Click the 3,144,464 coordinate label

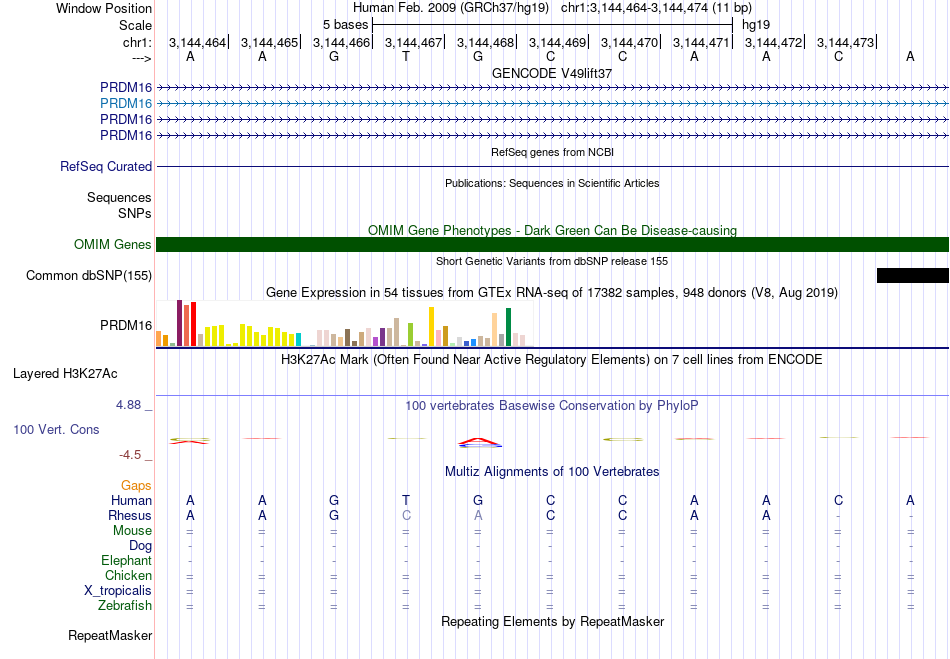tap(197, 42)
